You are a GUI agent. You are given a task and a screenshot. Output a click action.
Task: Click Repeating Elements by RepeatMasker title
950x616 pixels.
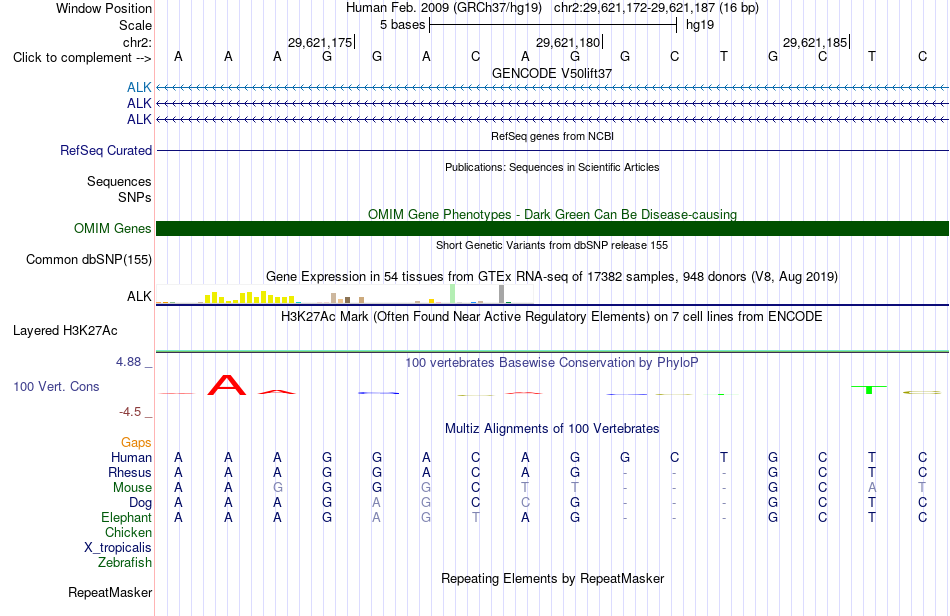click(552, 579)
